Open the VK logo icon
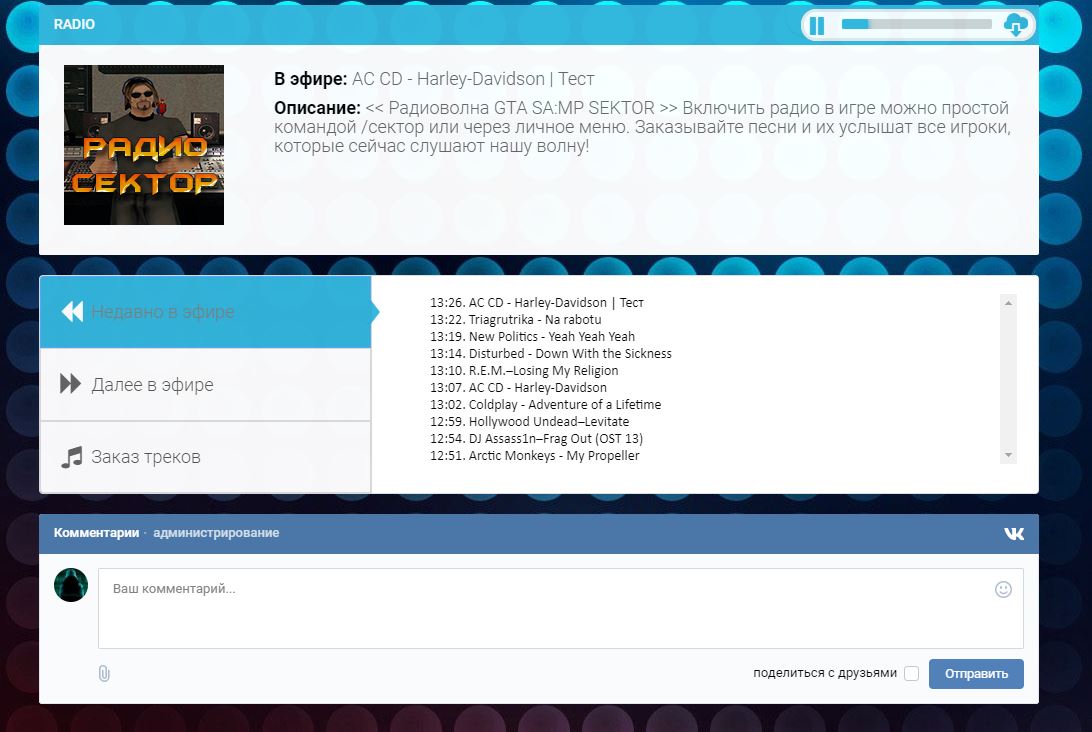 (x=1014, y=534)
